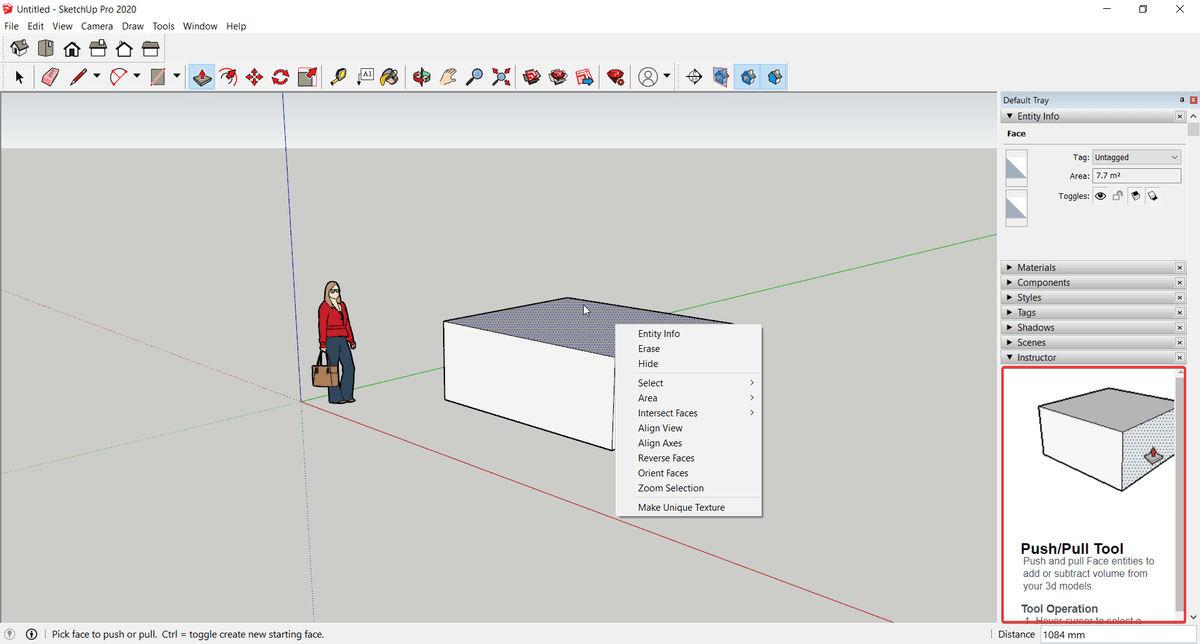1200x644 pixels.
Task: Pick the Eraser tool
Action: pos(49,77)
